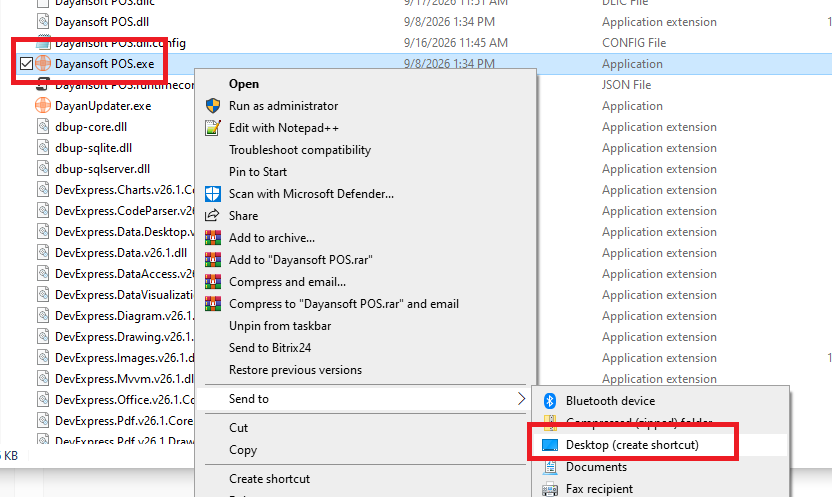This screenshot has width=832, height=497.
Task: Click the CONFIG File type cell
Action: tap(634, 43)
